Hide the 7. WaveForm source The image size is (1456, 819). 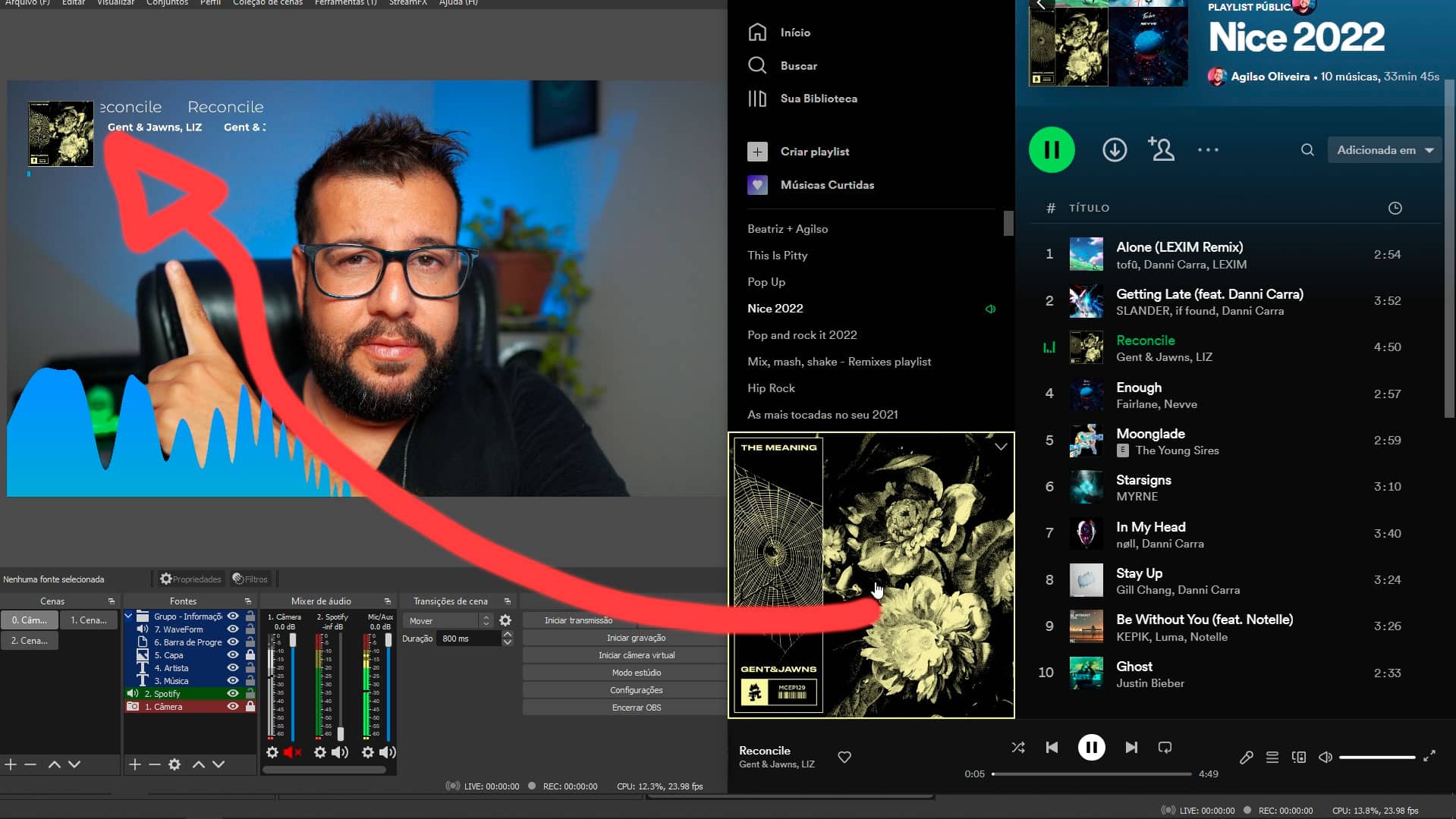[x=233, y=629]
